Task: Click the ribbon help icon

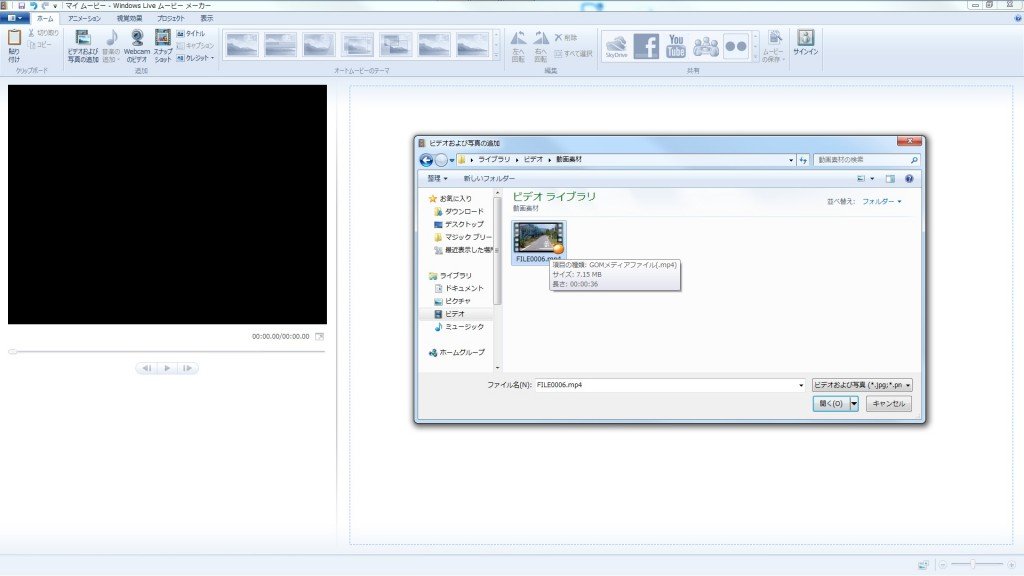Action: (x=1017, y=18)
